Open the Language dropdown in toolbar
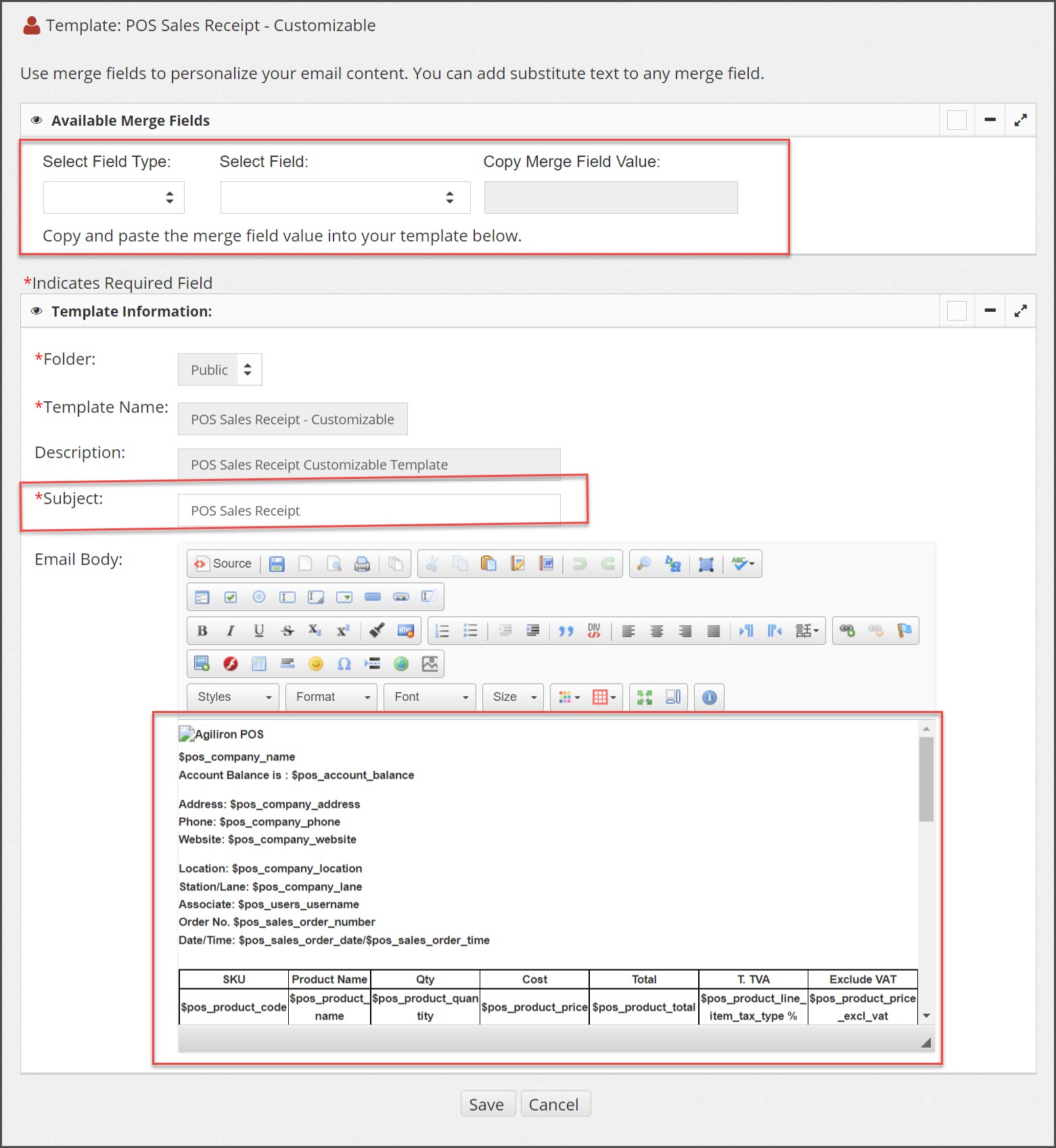Viewport: 1056px width, 1148px height. [x=807, y=630]
